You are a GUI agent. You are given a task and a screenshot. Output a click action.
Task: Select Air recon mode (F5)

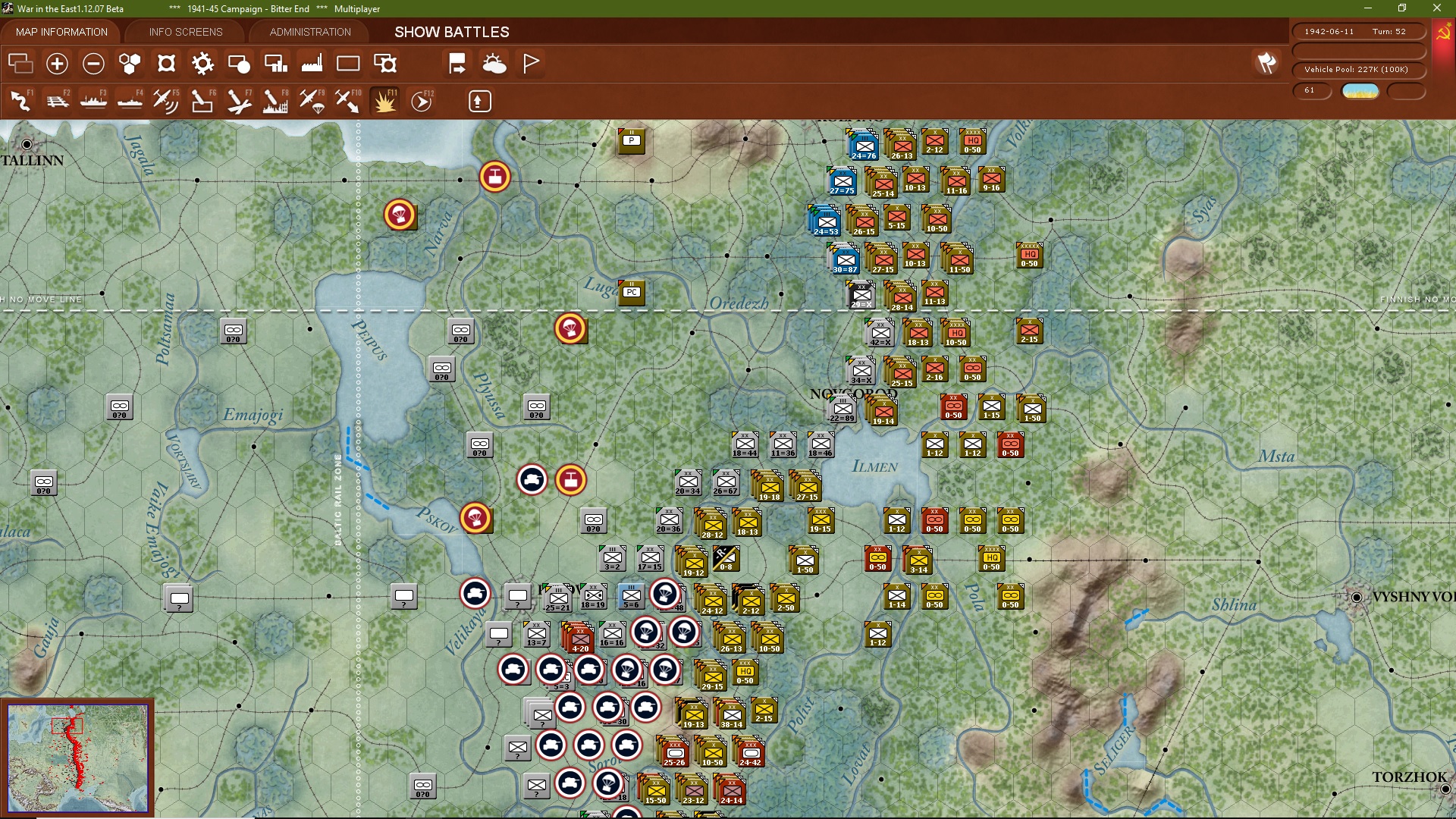pyautogui.click(x=166, y=101)
